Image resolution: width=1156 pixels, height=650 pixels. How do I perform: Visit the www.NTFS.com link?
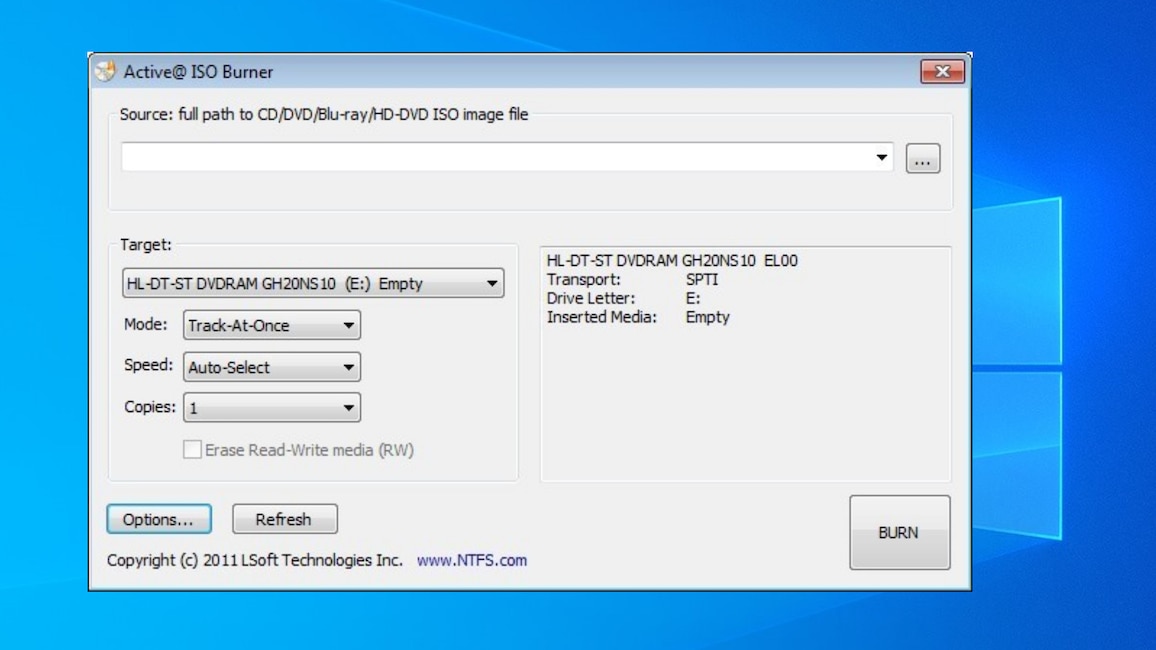click(472, 561)
